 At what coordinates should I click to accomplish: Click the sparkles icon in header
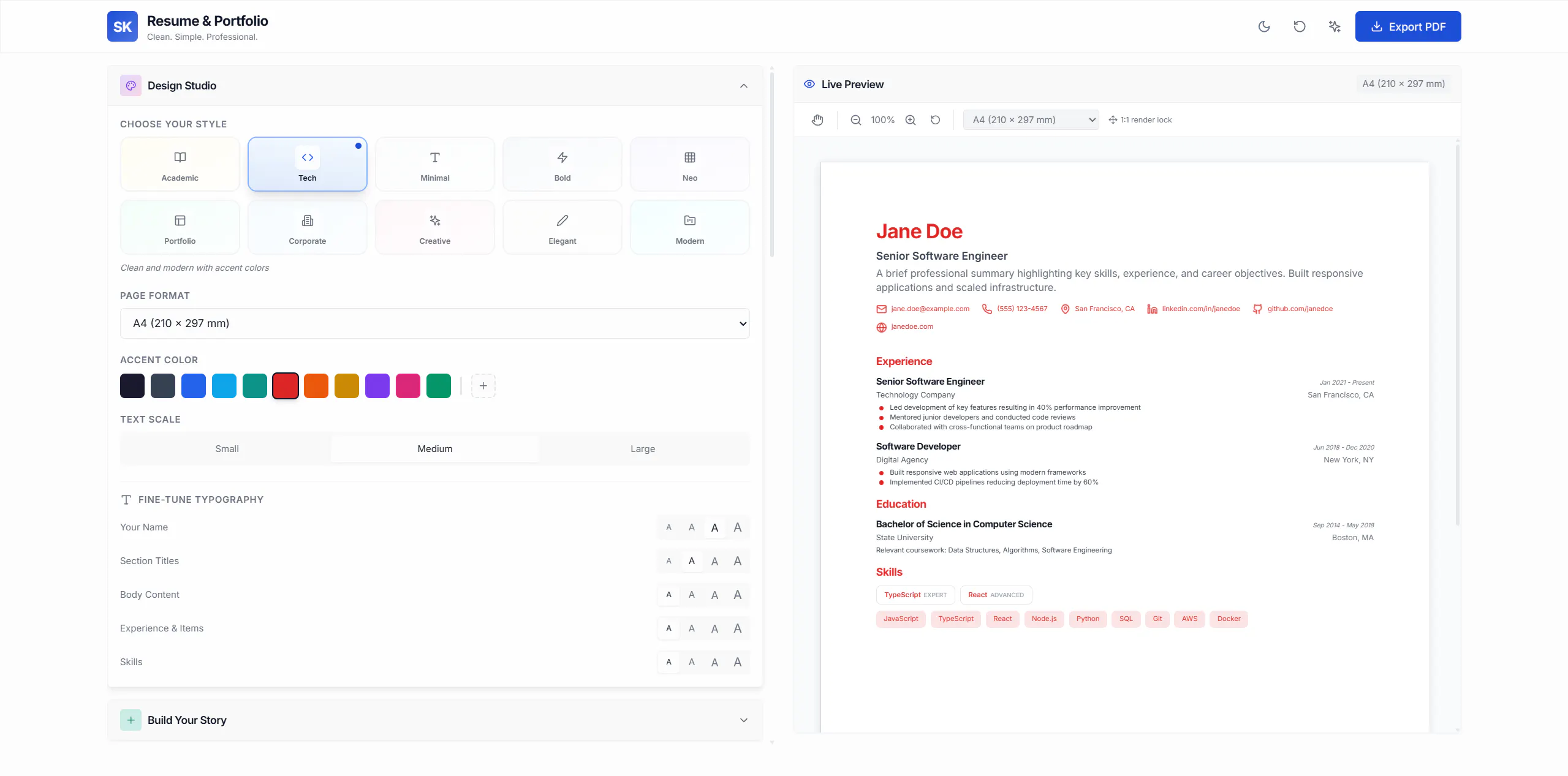(x=1335, y=26)
